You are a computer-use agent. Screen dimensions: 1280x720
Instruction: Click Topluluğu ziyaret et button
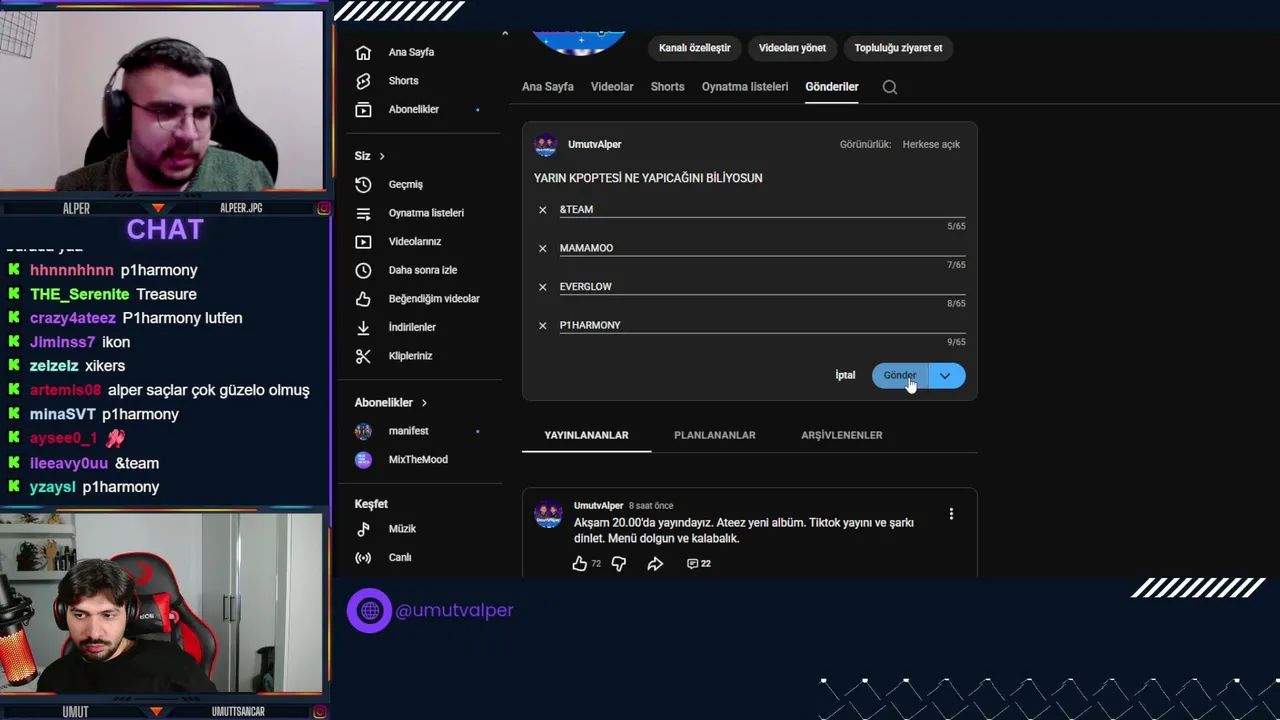898,48
